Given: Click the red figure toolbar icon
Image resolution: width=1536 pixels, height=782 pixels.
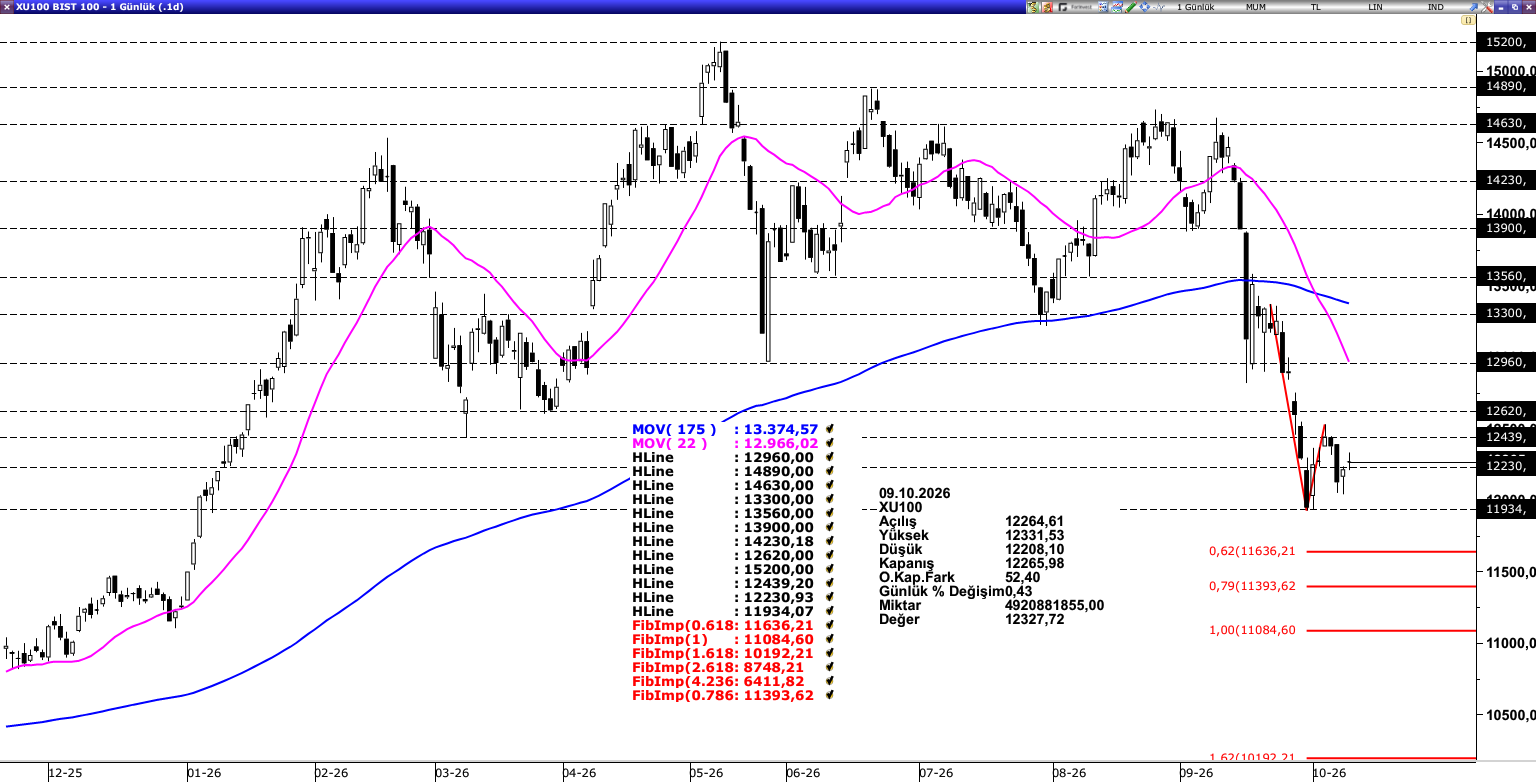Looking at the screenshot, I should point(1047,7).
